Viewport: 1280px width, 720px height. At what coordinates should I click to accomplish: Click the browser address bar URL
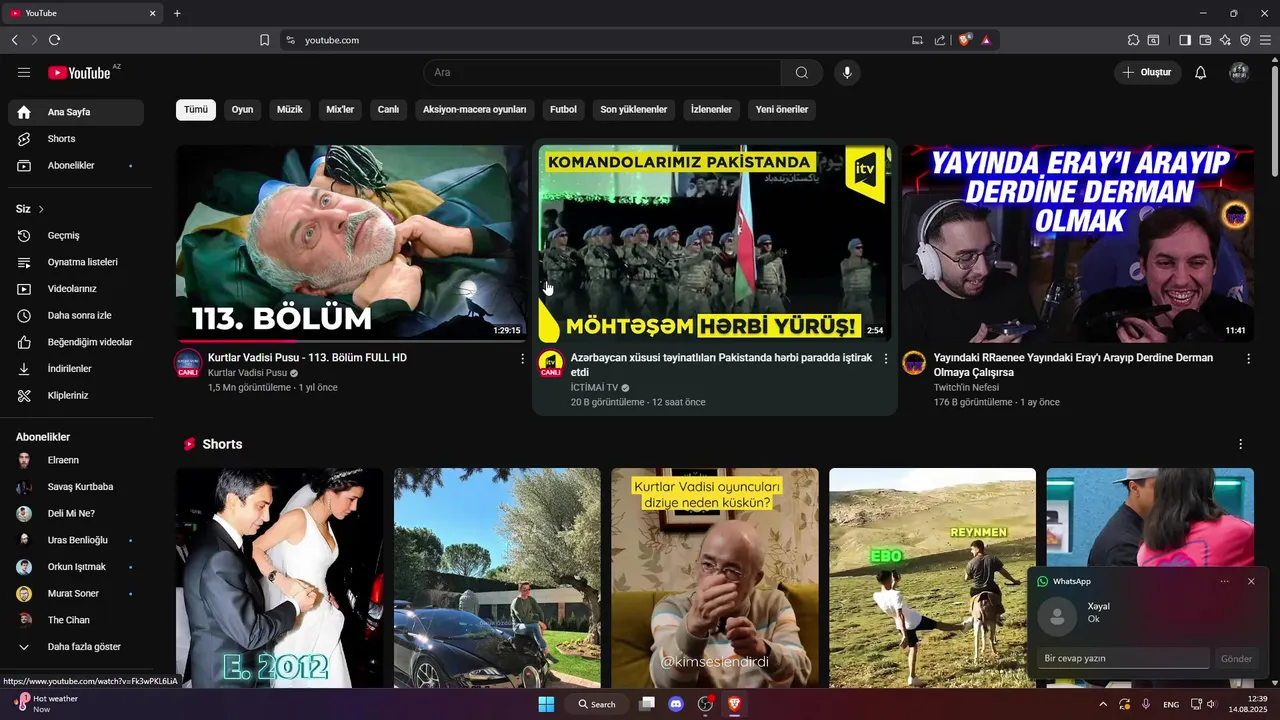[x=332, y=40]
